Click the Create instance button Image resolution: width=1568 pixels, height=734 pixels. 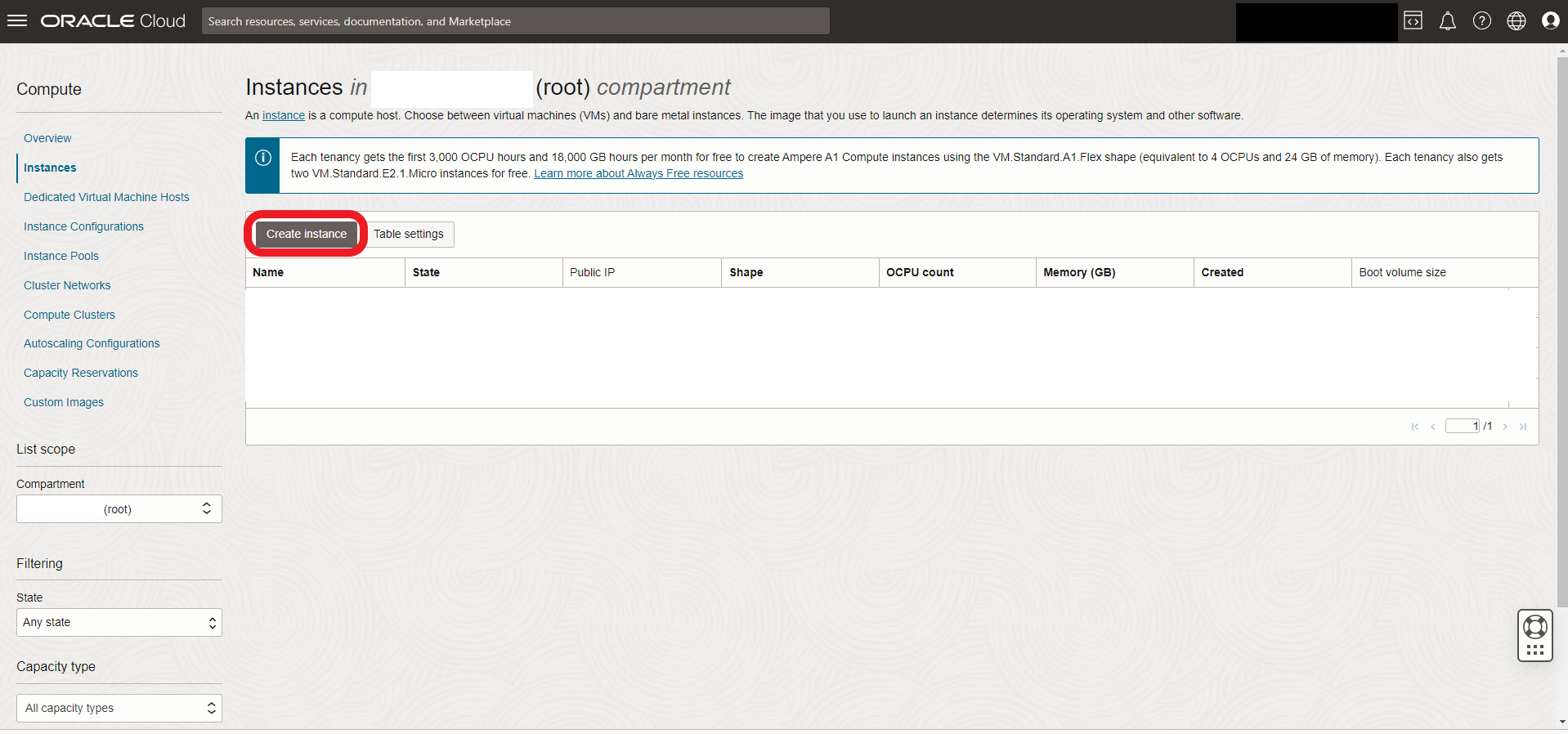[307, 235]
